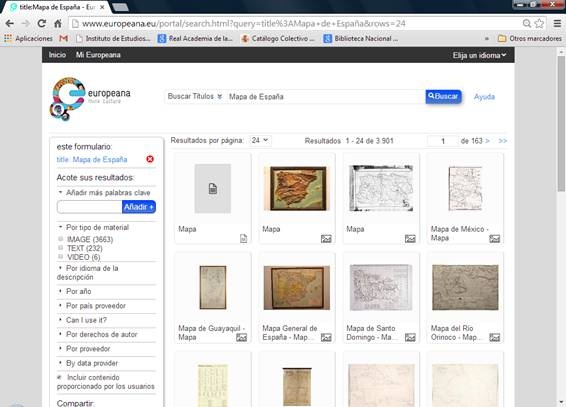Bookmark page with star icon
The width and height of the screenshot is (566, 407).
click(539, 23)
